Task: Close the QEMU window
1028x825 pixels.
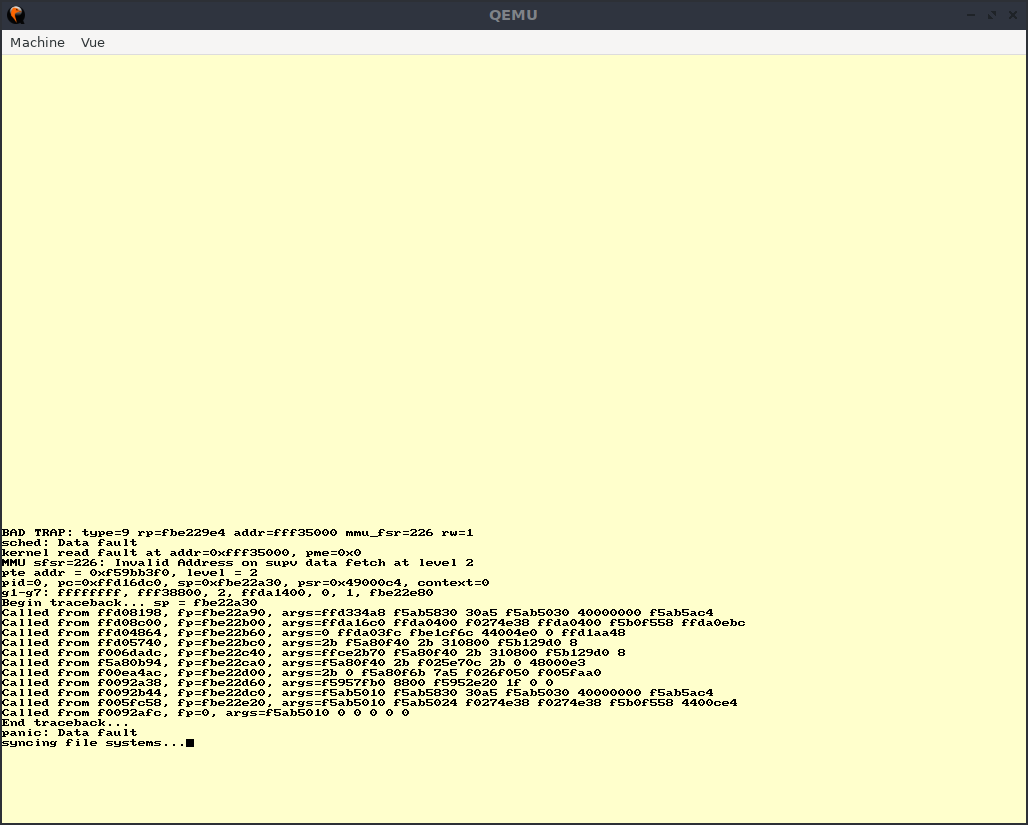Action: coord(1013,14)
